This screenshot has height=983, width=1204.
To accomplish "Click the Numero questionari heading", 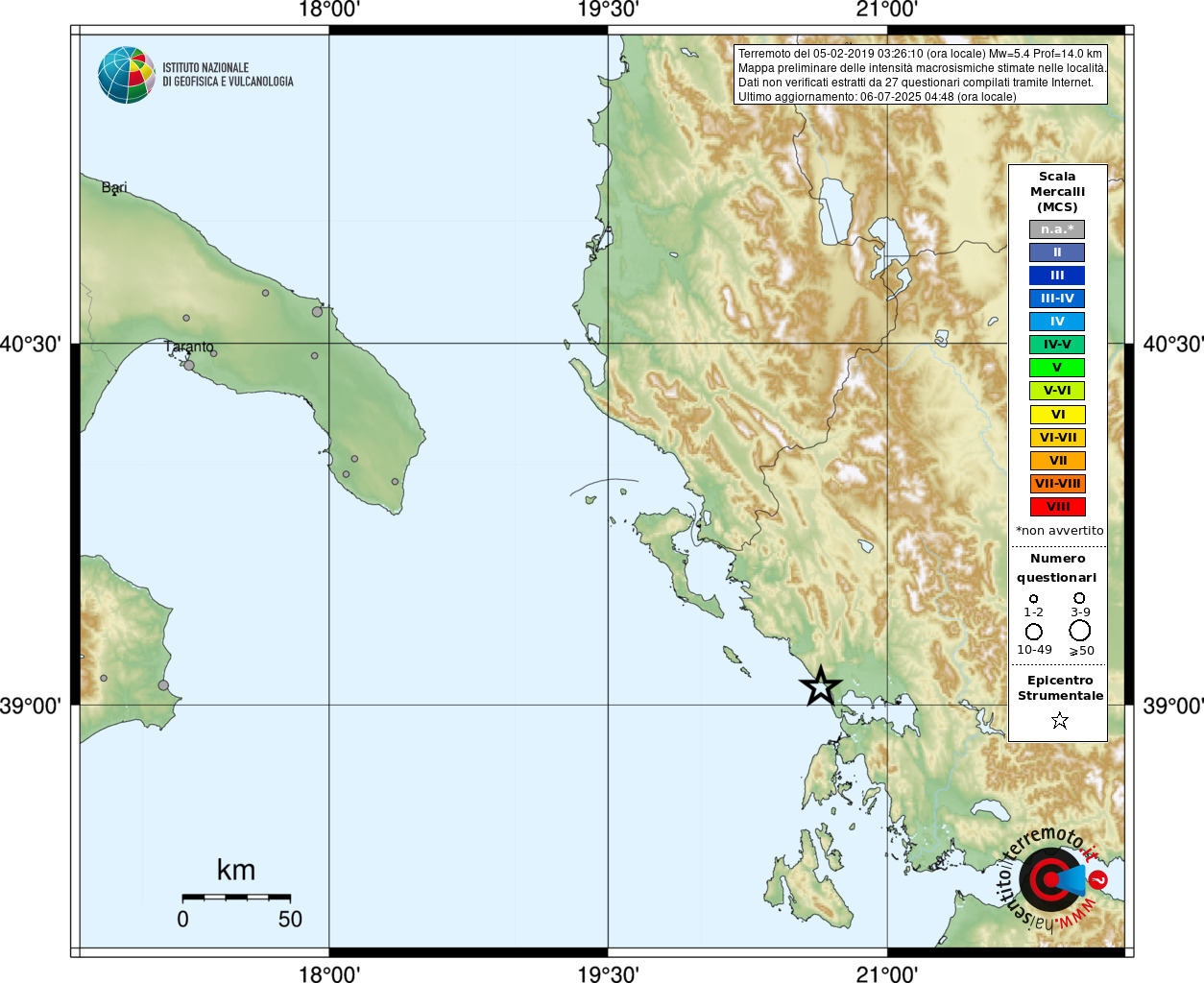I will [x=1057, y=567].
